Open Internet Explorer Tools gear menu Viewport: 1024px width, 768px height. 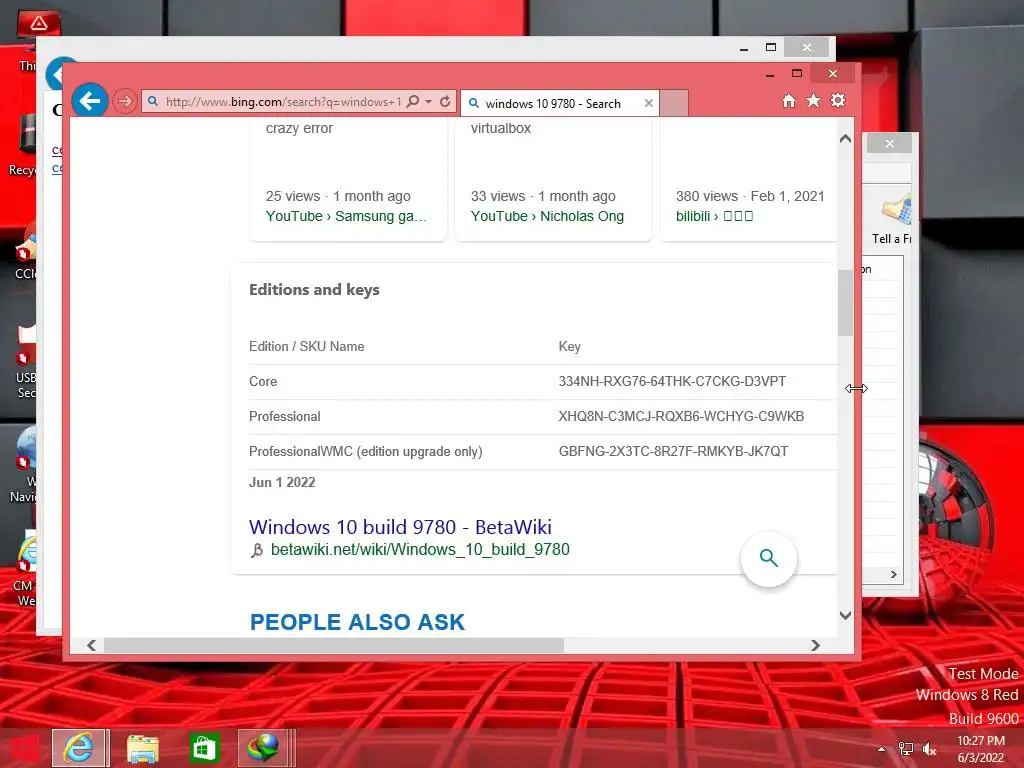pos(838,101)
